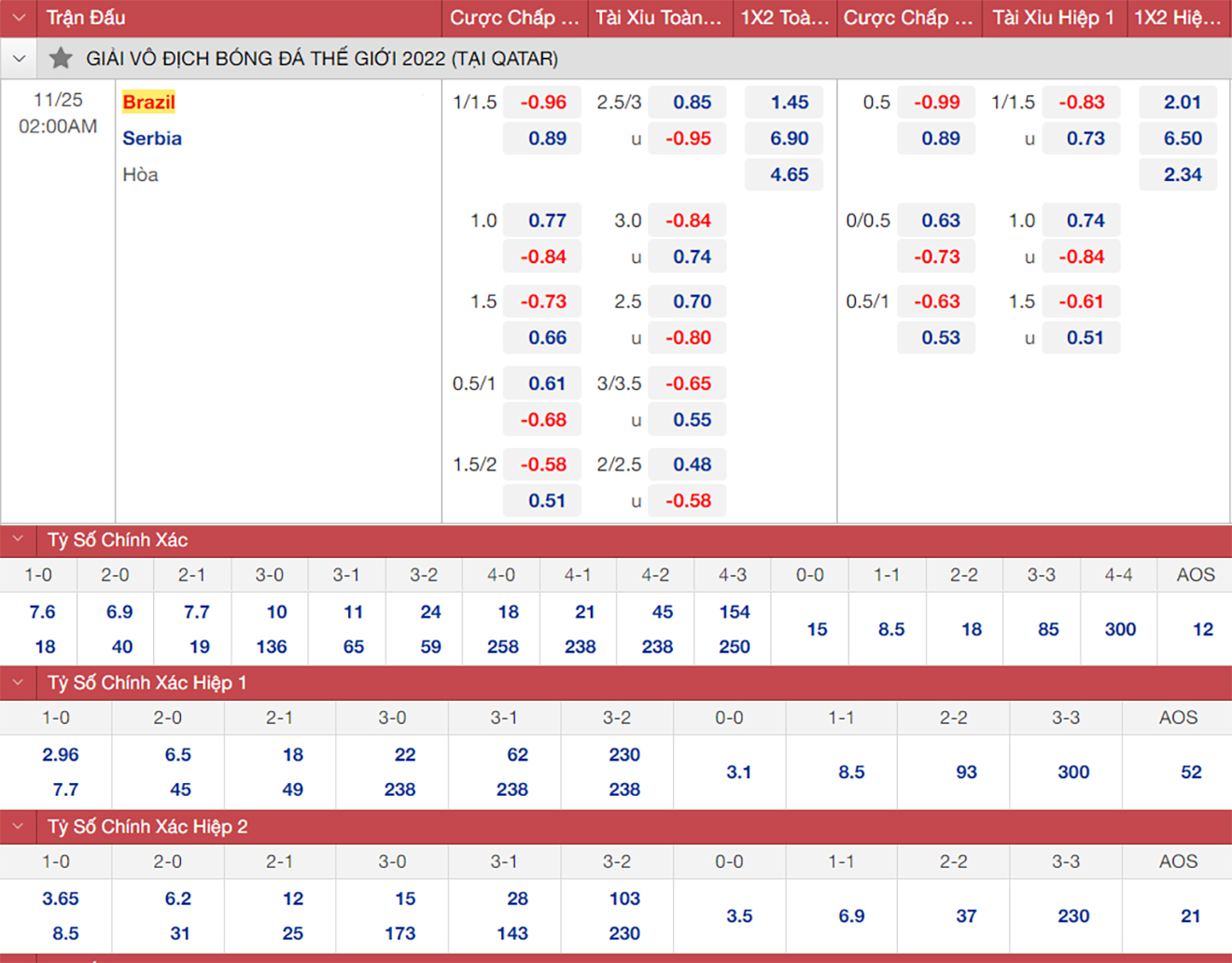Screen dimensions: 1232x963
Task: Pick full-time AOS odds 12
Action: coord(1203,630)
